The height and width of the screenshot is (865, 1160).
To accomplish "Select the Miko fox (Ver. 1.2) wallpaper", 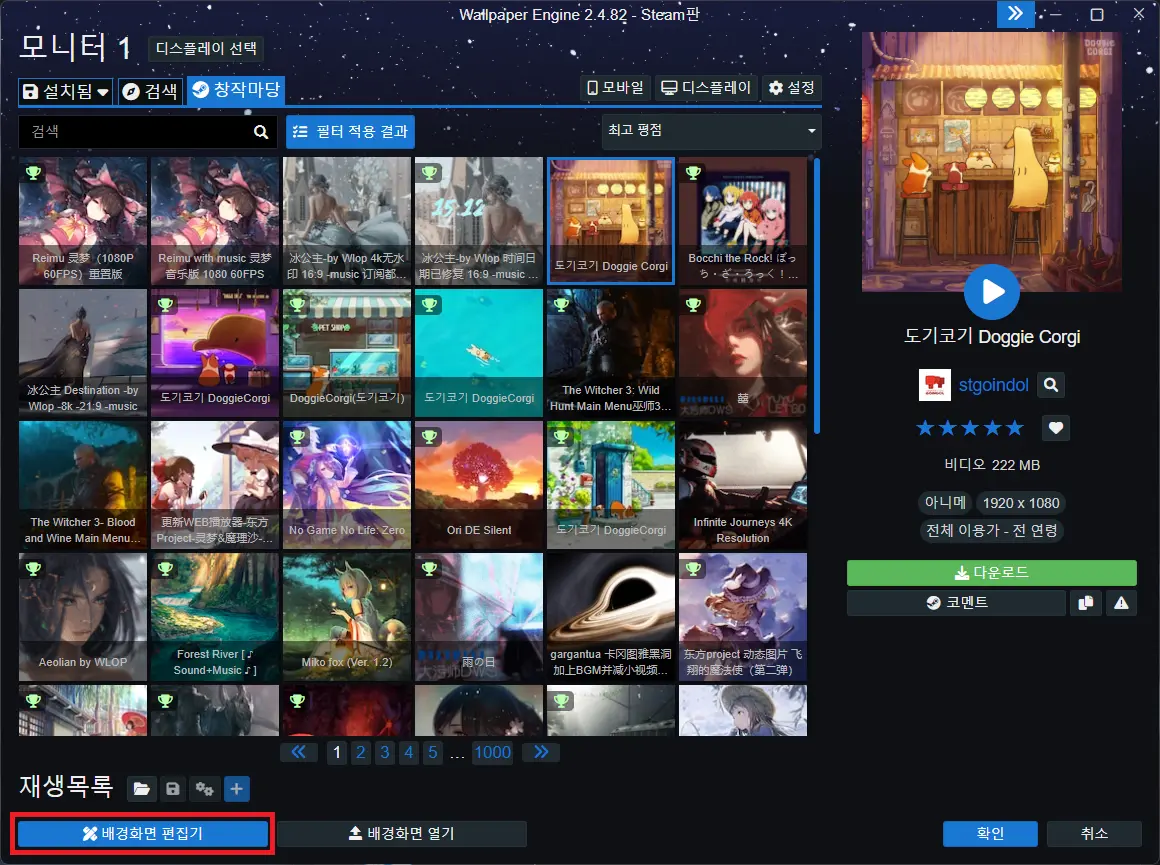I will pos(346,616).
